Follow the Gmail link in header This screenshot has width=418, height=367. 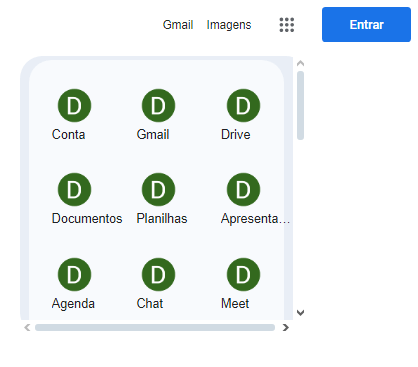(178, 25)
